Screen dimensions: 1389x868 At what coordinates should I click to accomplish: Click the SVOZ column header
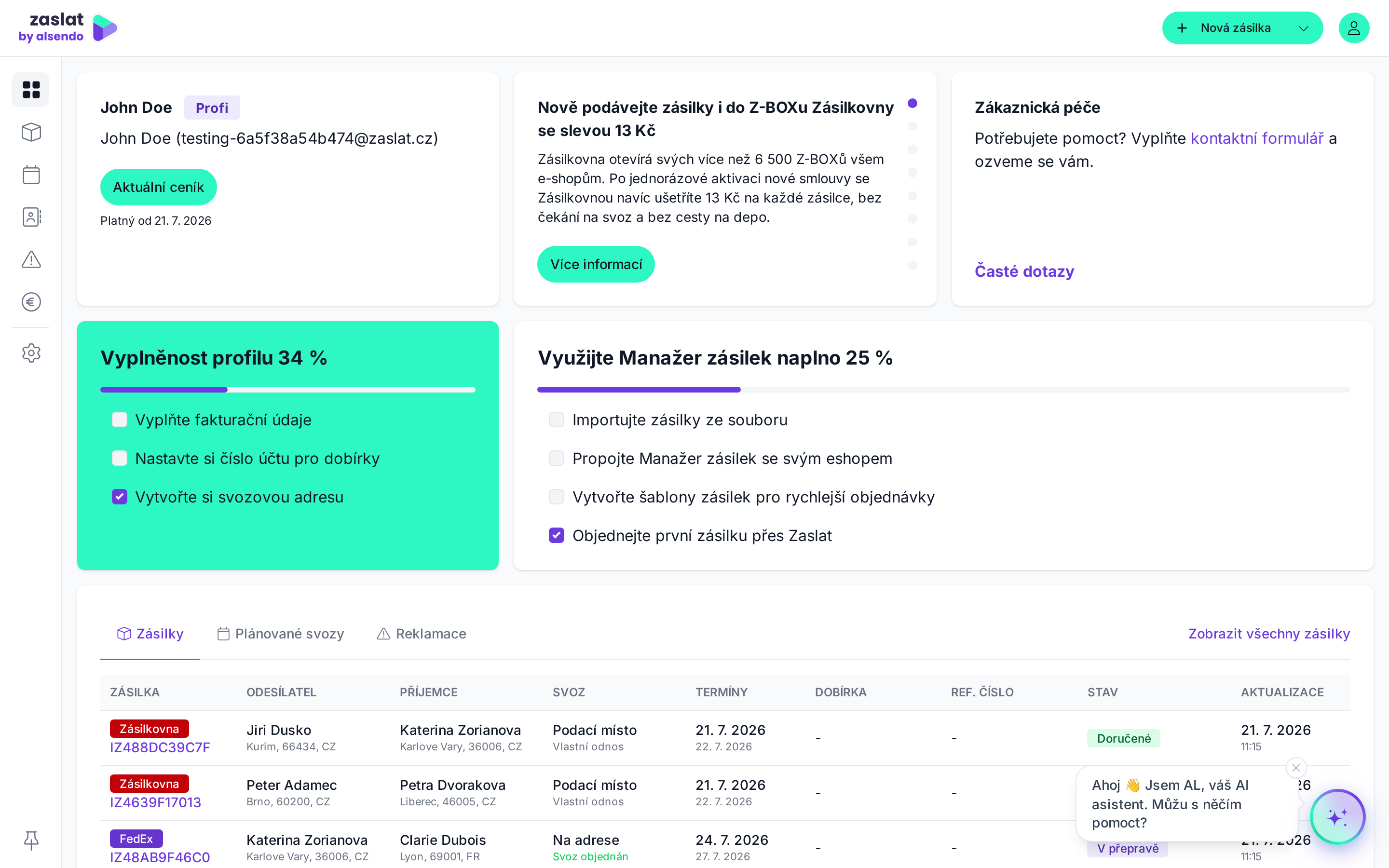[x=569, y=692]
